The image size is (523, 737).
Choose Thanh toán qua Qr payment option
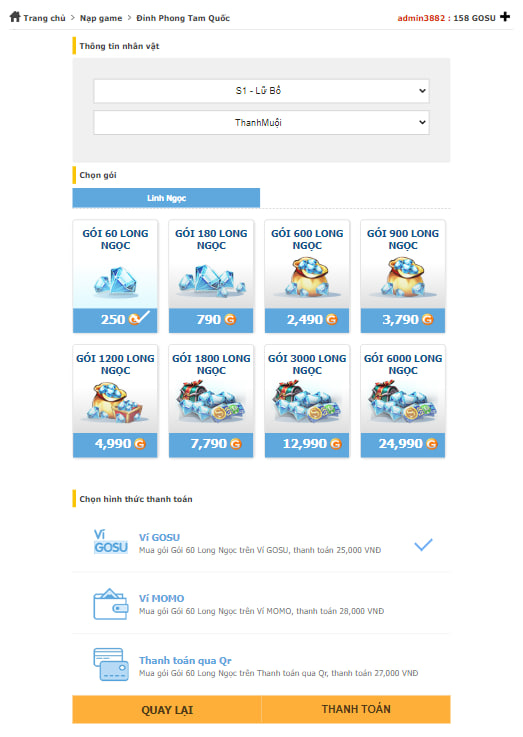[261, 665]
